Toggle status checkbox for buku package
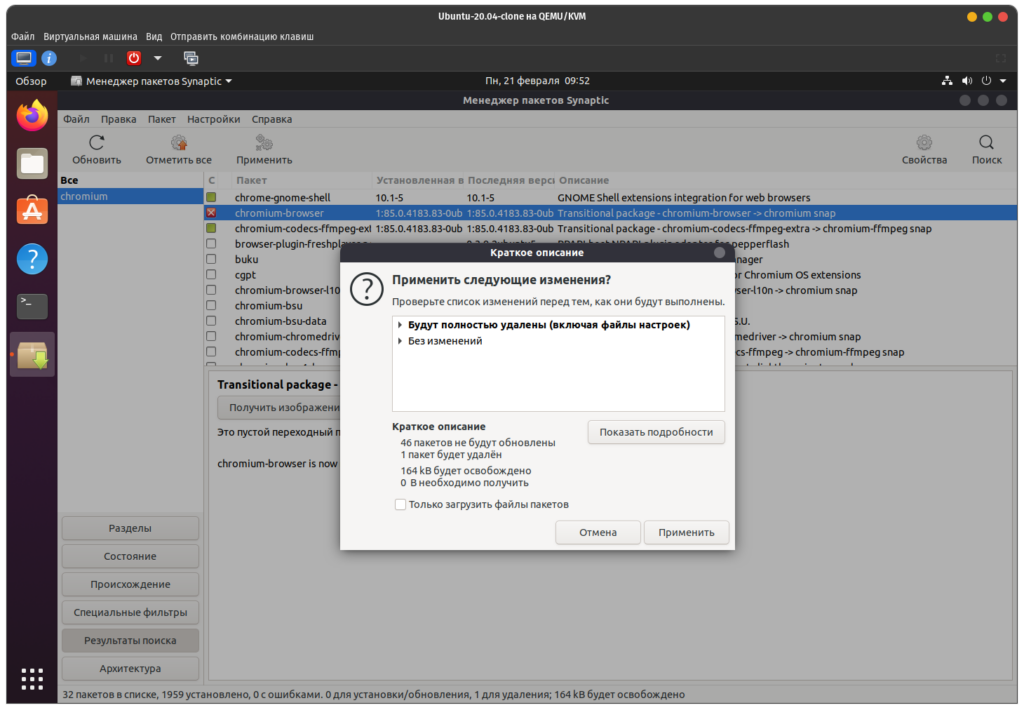The image size is (1024, 710). [211, 259]
